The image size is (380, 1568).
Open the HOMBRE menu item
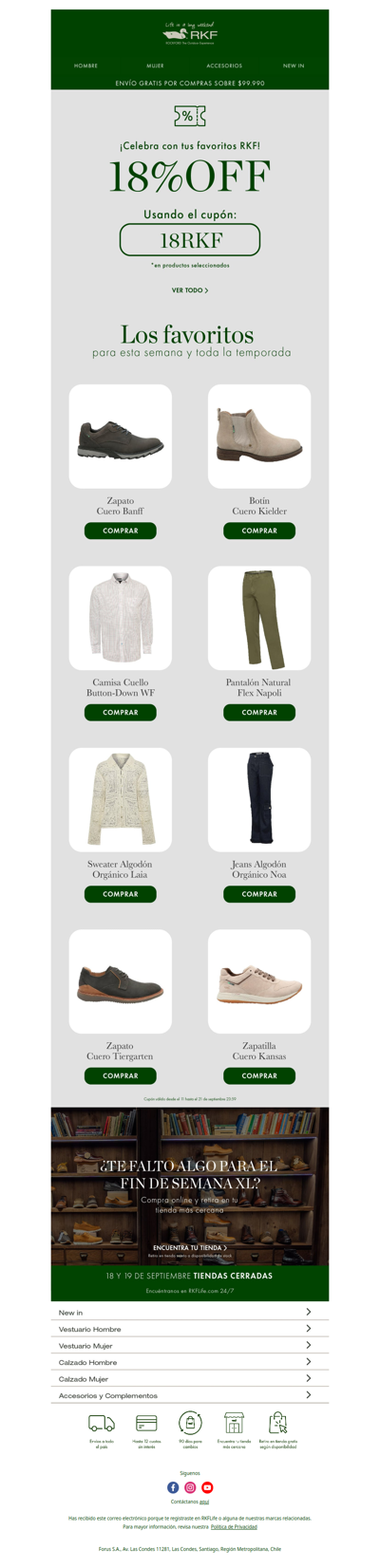(x=86, y=65)
